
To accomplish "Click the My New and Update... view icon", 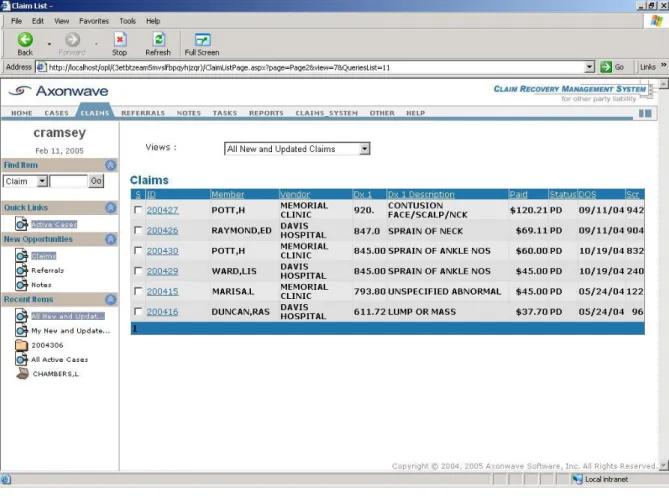I will pyautogui.click(x=21, y=331).
